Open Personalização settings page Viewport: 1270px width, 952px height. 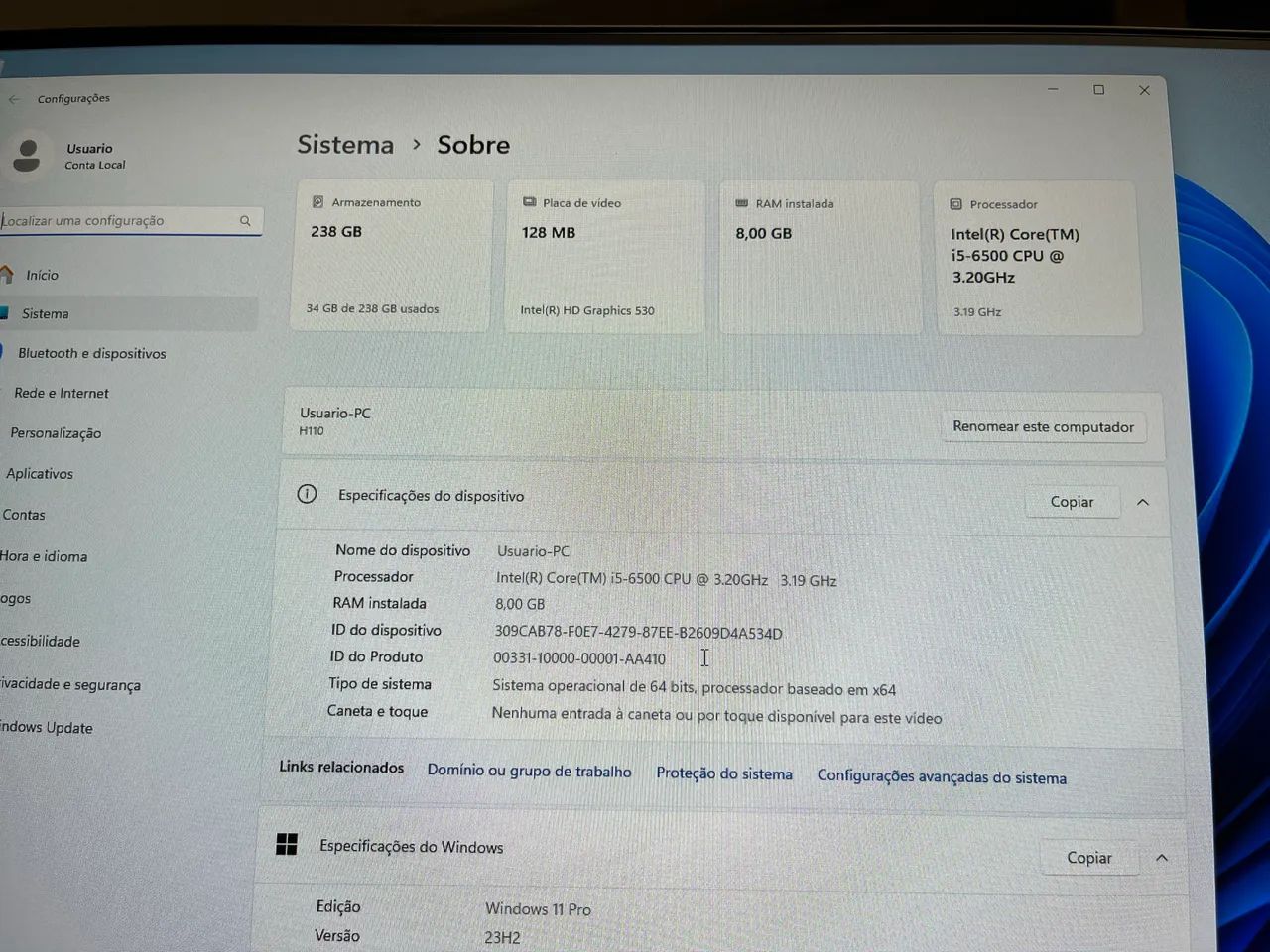point(56,433)
